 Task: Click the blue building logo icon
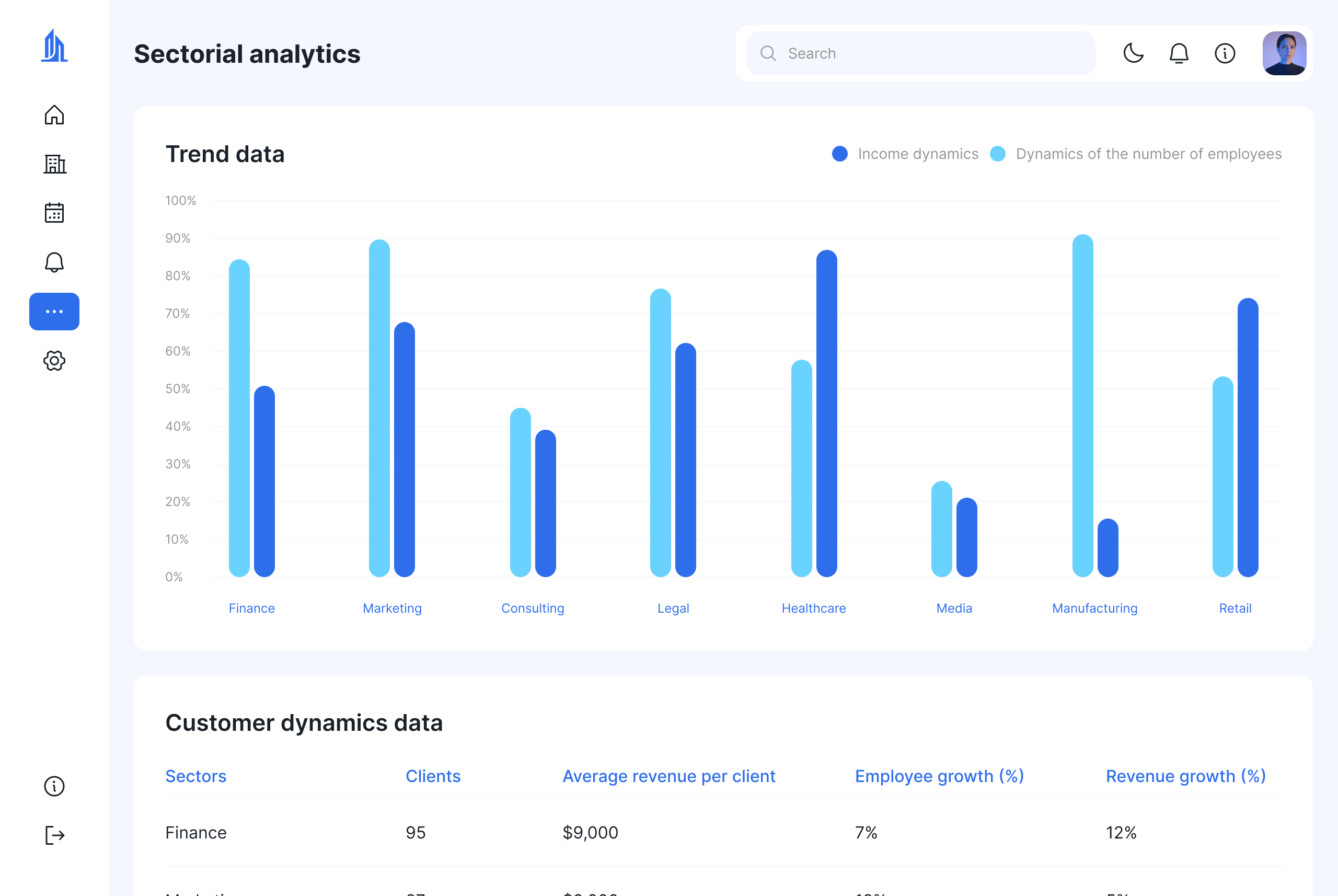coord(54,45)
